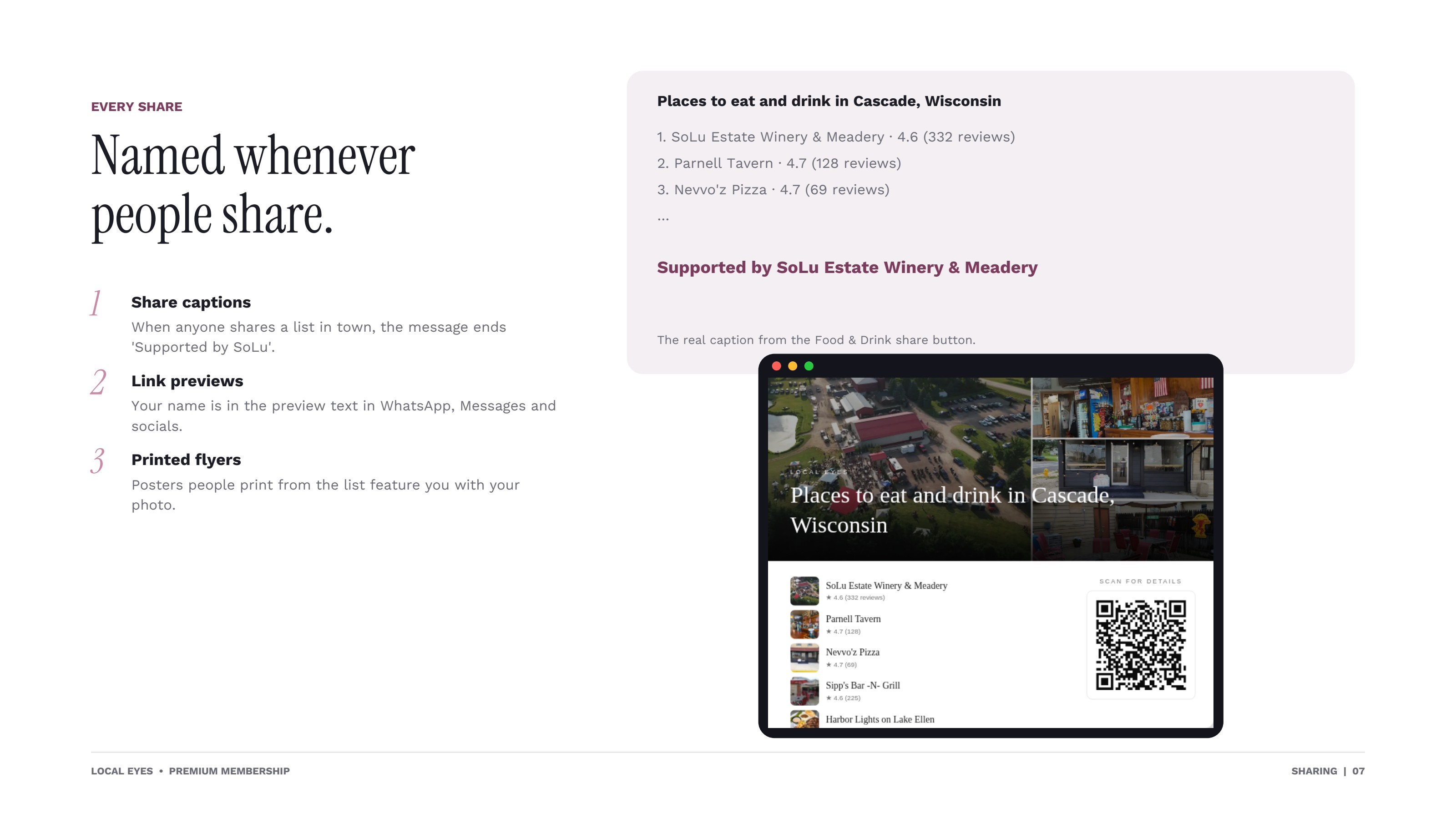Click the 'SHARING' footer section label
The width and height of the screenshot is (1456, 819).
click(1314, 771)
